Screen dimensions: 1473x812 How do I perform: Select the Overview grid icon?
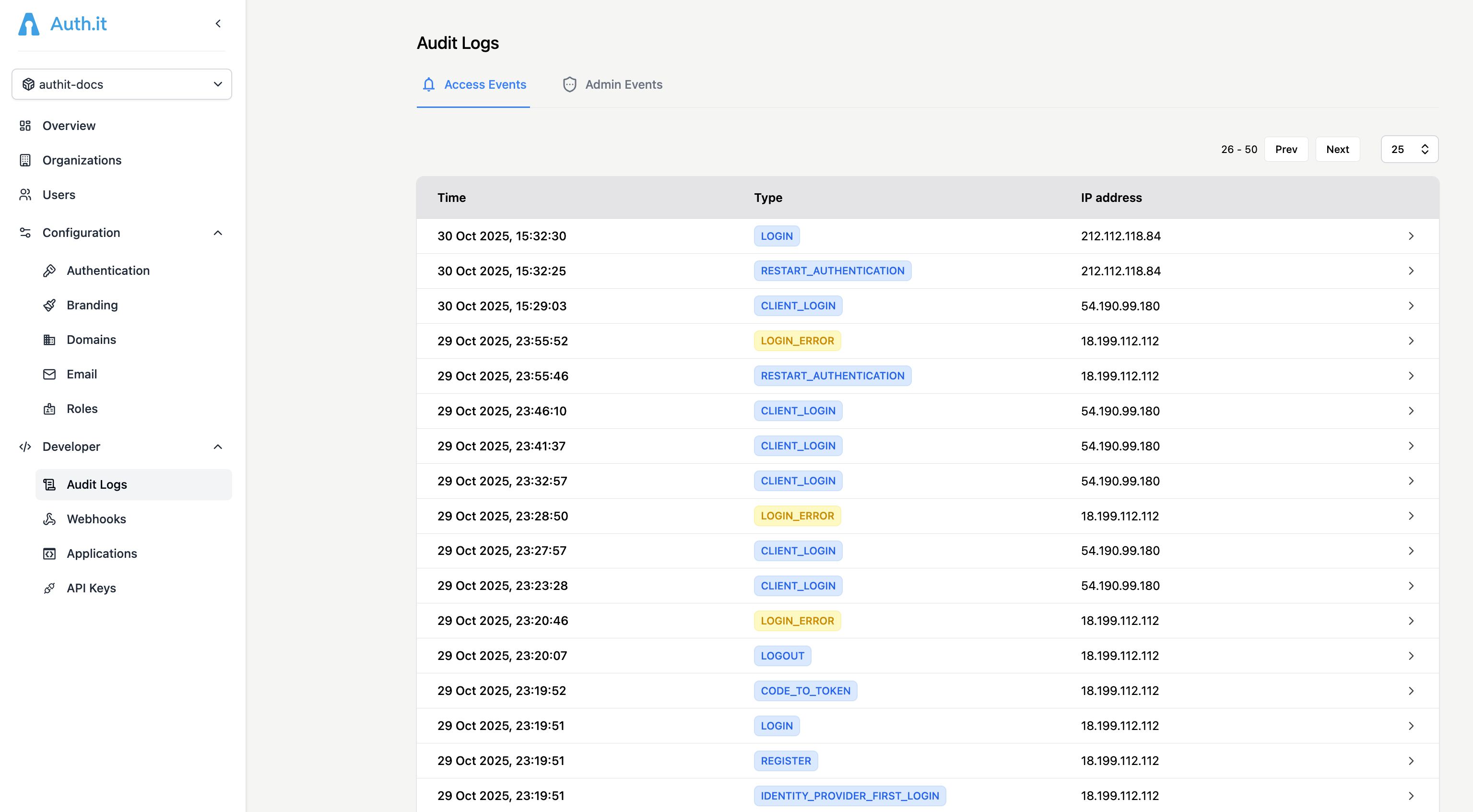pyautogui.click(x=25, y=125)
